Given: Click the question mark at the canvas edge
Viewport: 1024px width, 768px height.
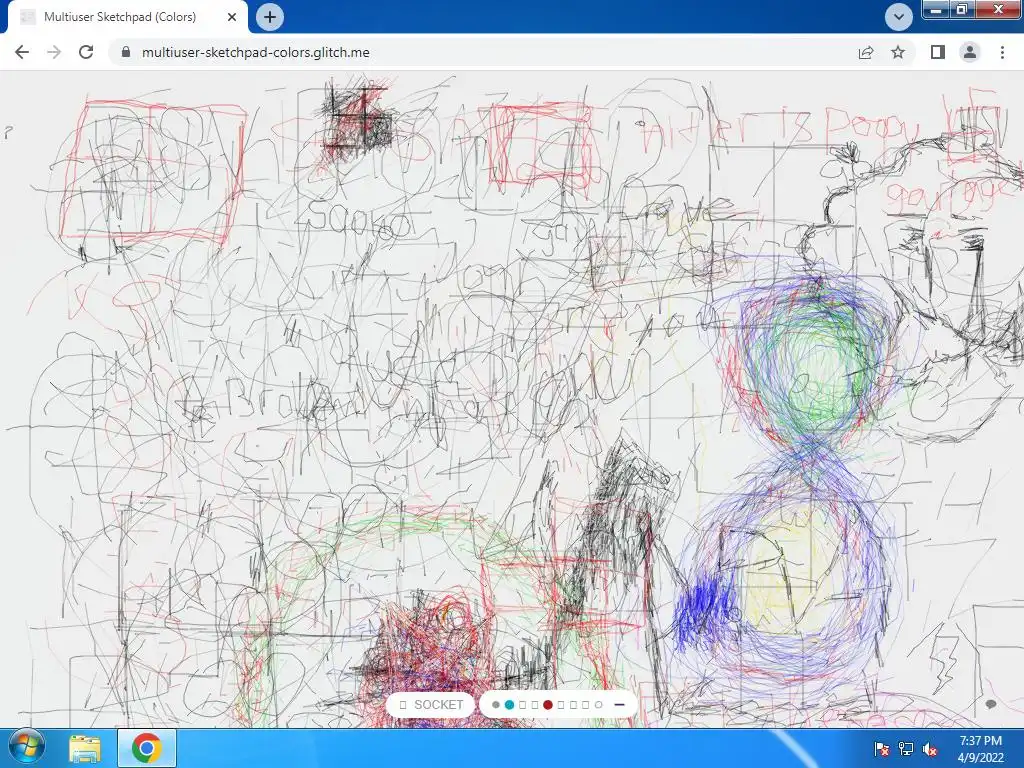Looking at the screenshot, I should coord(8,133).
